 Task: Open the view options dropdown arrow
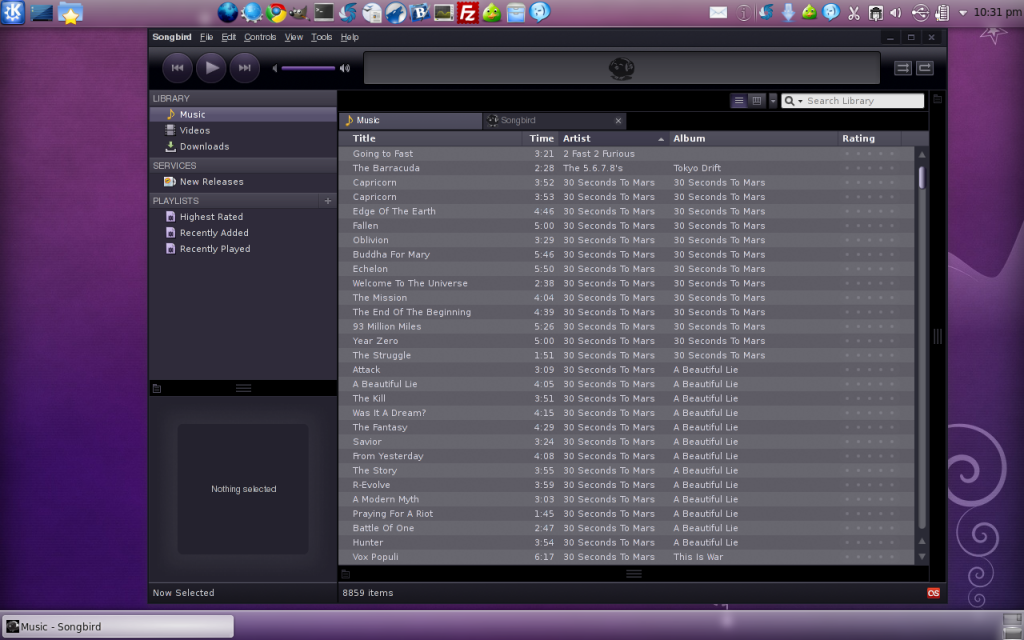pos(773,101)
